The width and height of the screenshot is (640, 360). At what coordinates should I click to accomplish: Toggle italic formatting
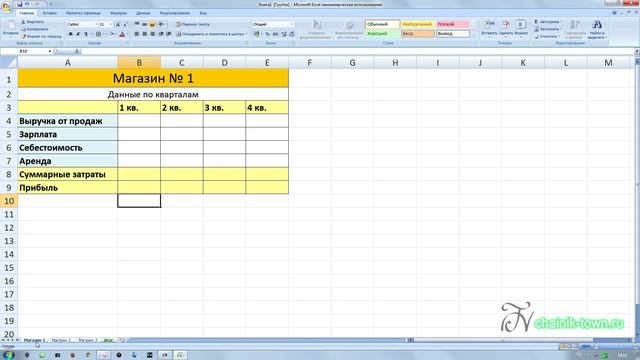(x=78, y=34)
